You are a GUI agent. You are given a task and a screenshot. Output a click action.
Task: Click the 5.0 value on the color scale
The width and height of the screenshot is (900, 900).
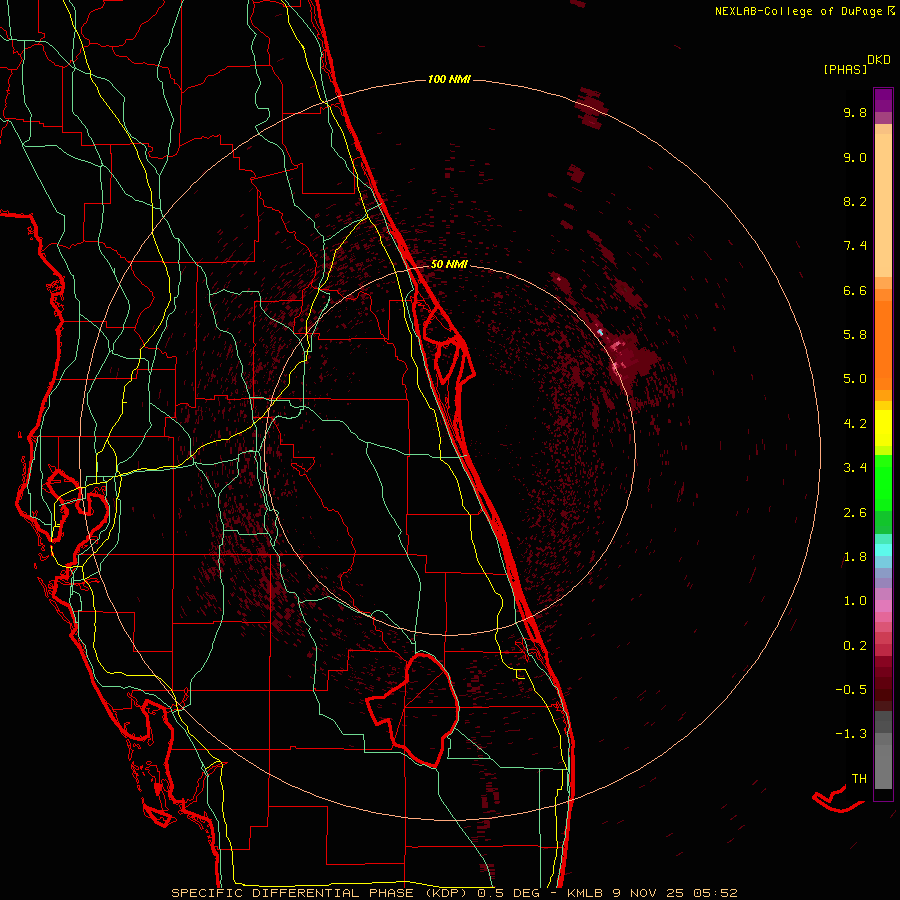855,379
